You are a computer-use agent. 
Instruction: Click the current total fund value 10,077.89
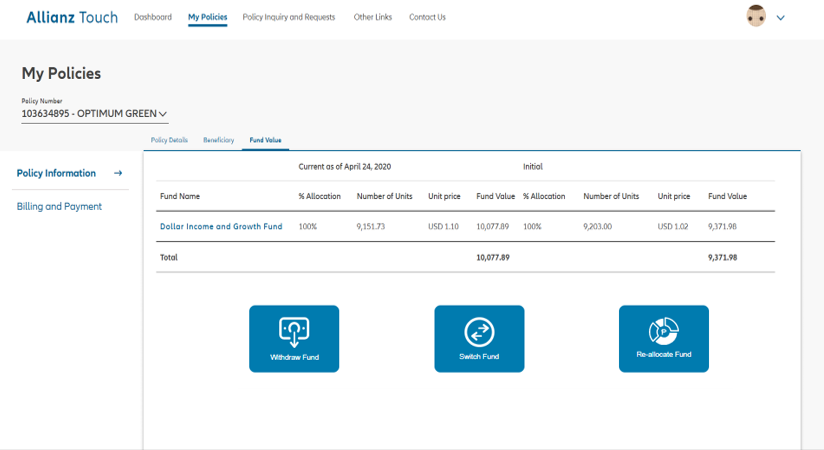point(493,257)
